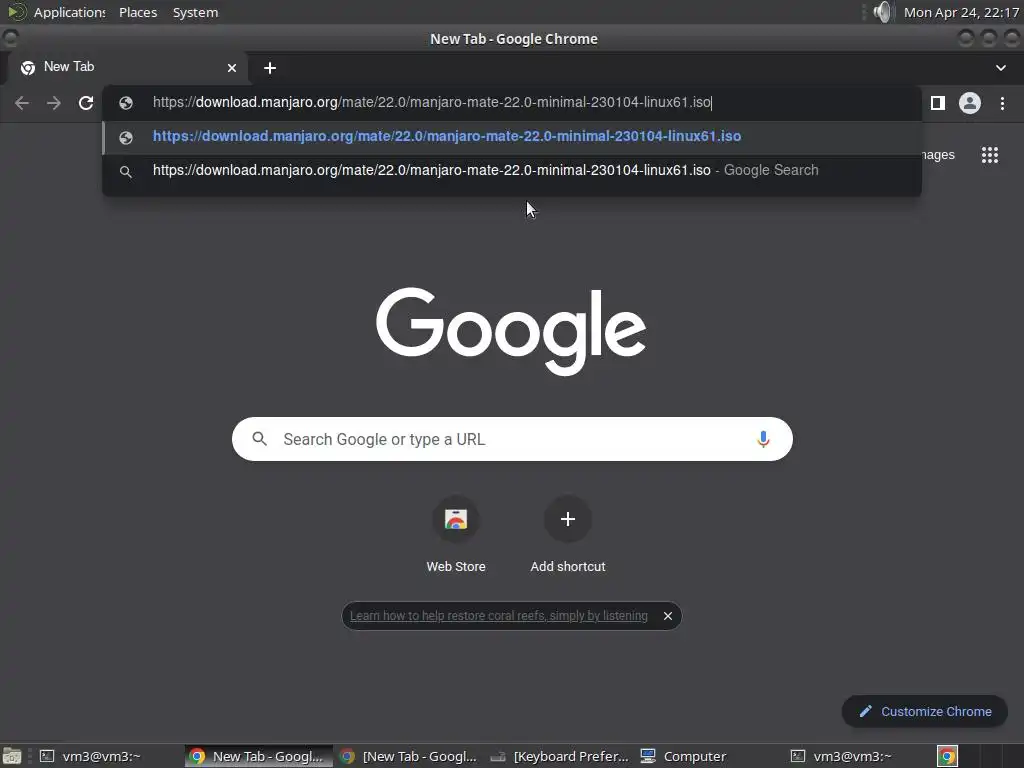Click the Chrome workspace icon at taskbar right
1024x768 pixels.
point(947,756)
